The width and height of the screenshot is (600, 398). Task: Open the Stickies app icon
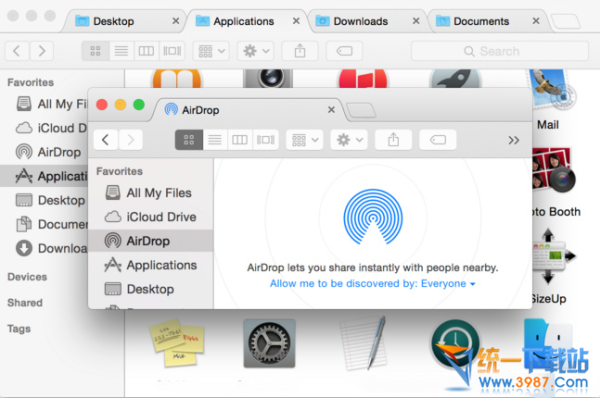[177, 343]
